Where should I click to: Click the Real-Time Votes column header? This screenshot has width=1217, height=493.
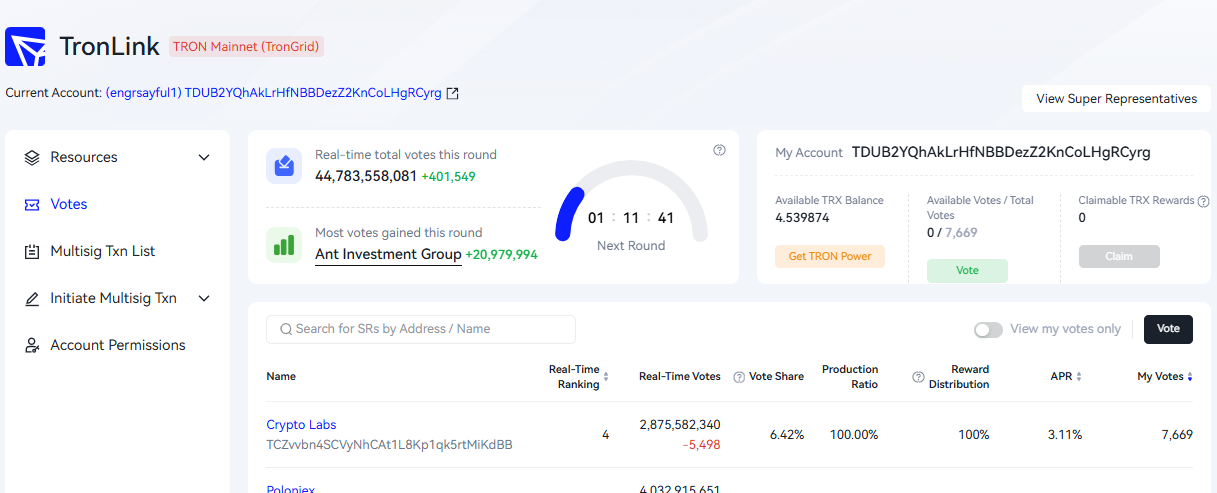click(x=680, y=377)
